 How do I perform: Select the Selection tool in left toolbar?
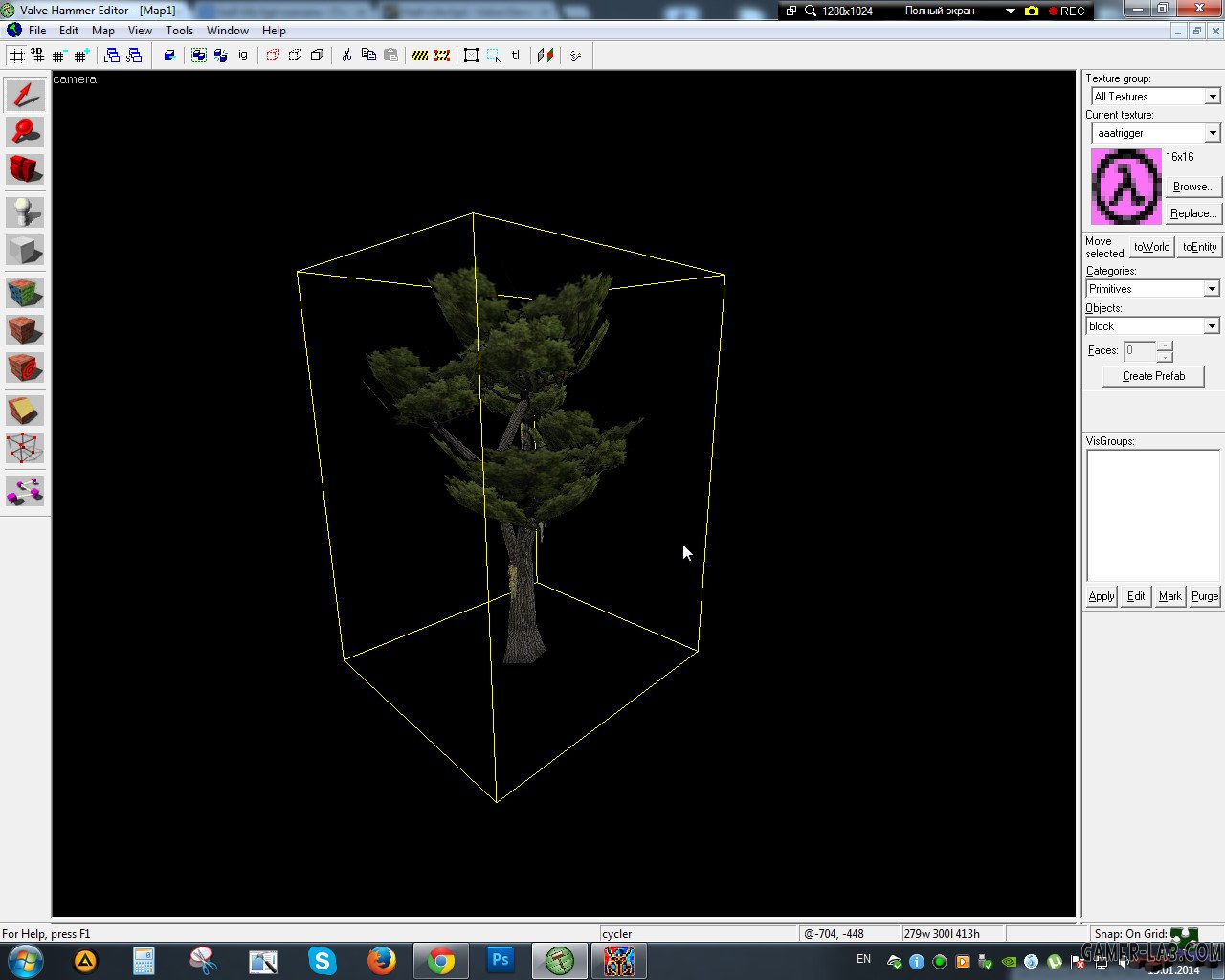25,95
